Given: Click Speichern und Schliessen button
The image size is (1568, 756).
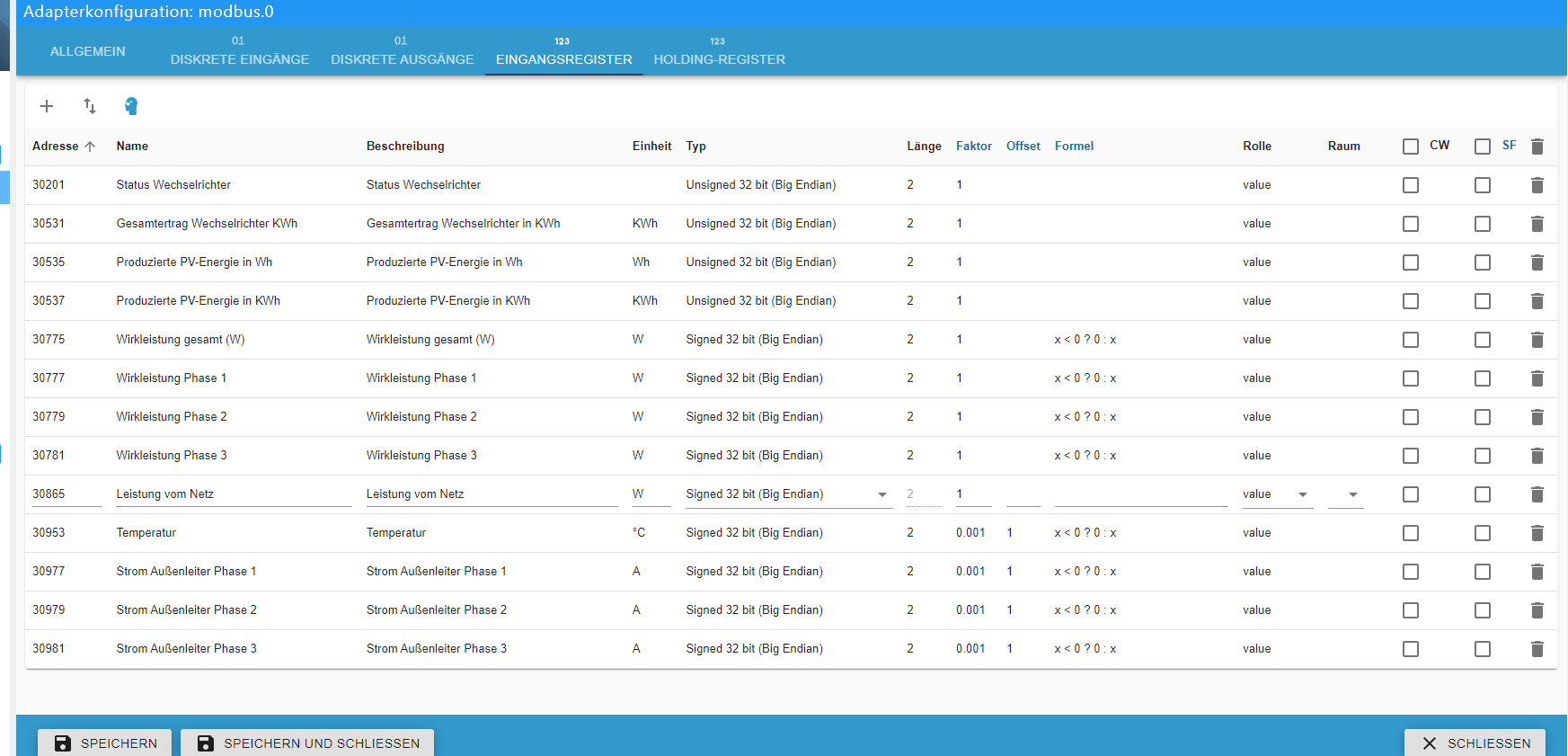Looking at the screenshot, I should [307, 743].
